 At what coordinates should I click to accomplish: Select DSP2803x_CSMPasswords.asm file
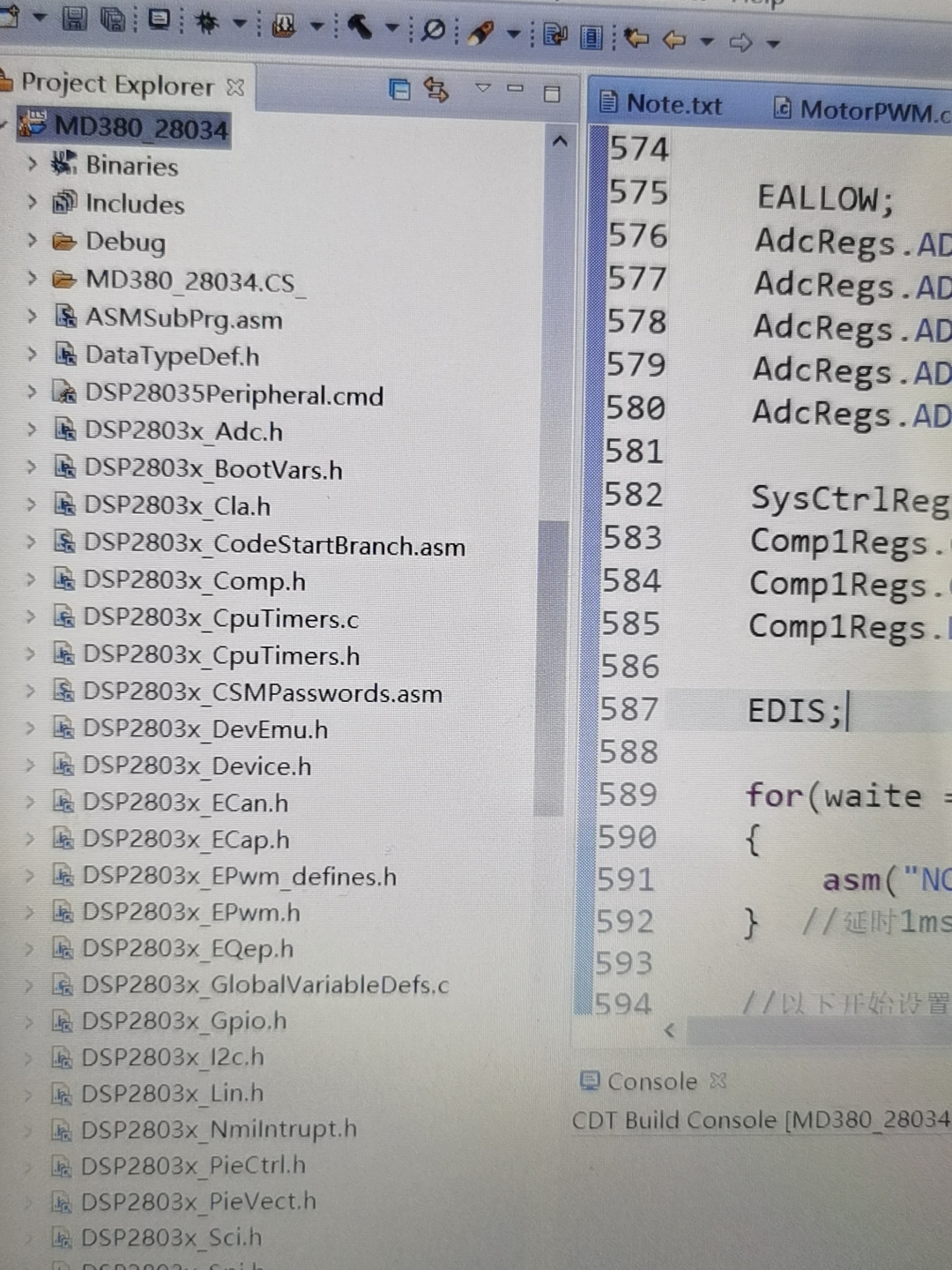[x=262, y=693]
